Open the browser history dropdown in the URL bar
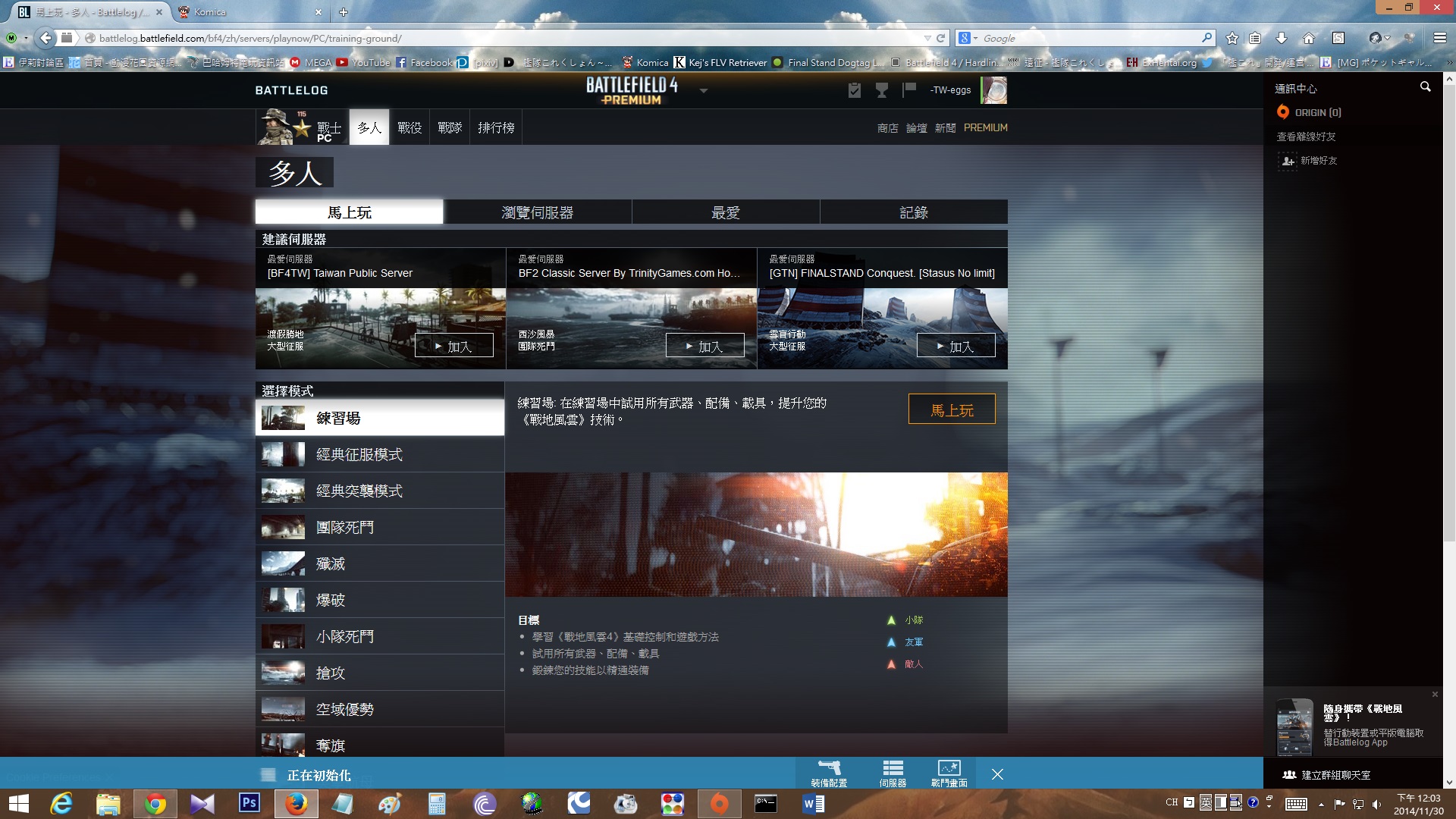This screenshot has height=819, width=1456. (x=927, y=38)
